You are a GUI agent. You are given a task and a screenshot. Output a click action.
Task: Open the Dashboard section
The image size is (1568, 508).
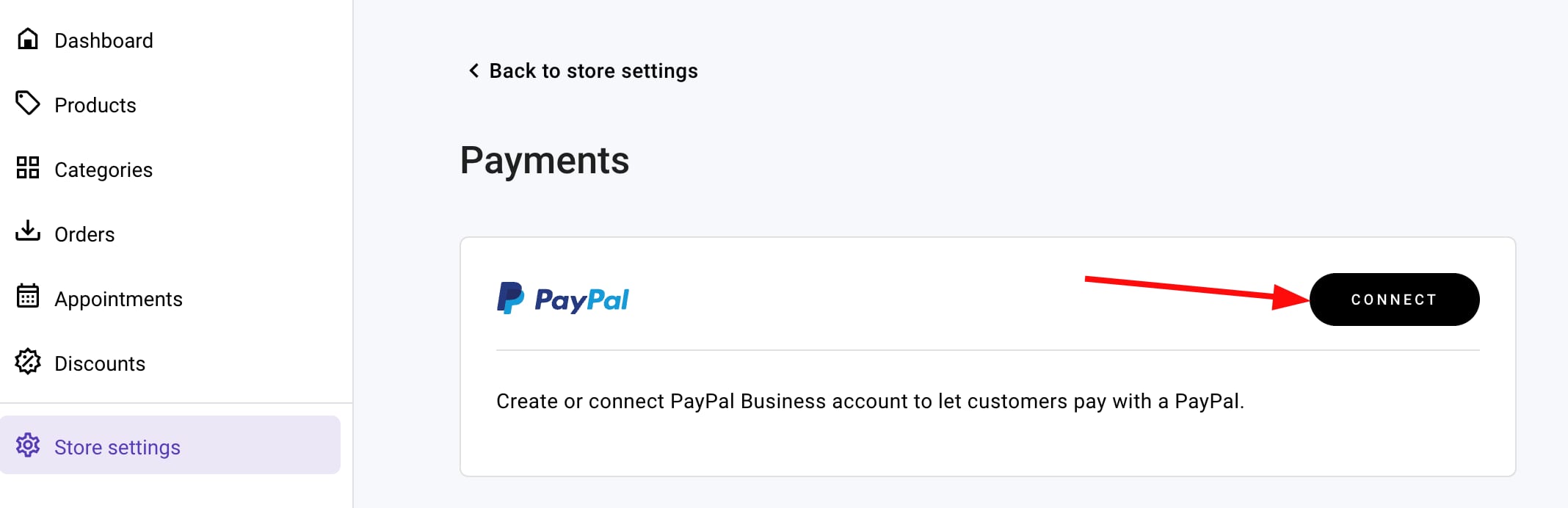(x=103, y=40)
